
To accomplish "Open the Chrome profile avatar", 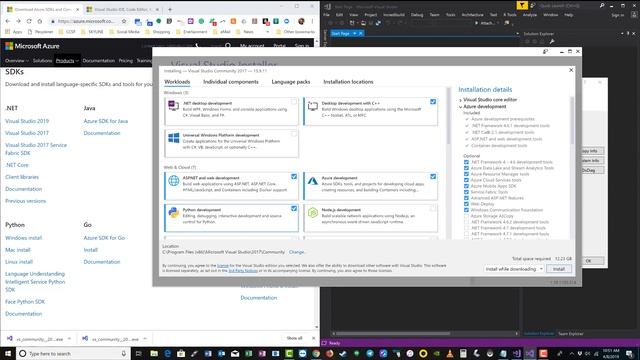I will (x=301, y=21).
